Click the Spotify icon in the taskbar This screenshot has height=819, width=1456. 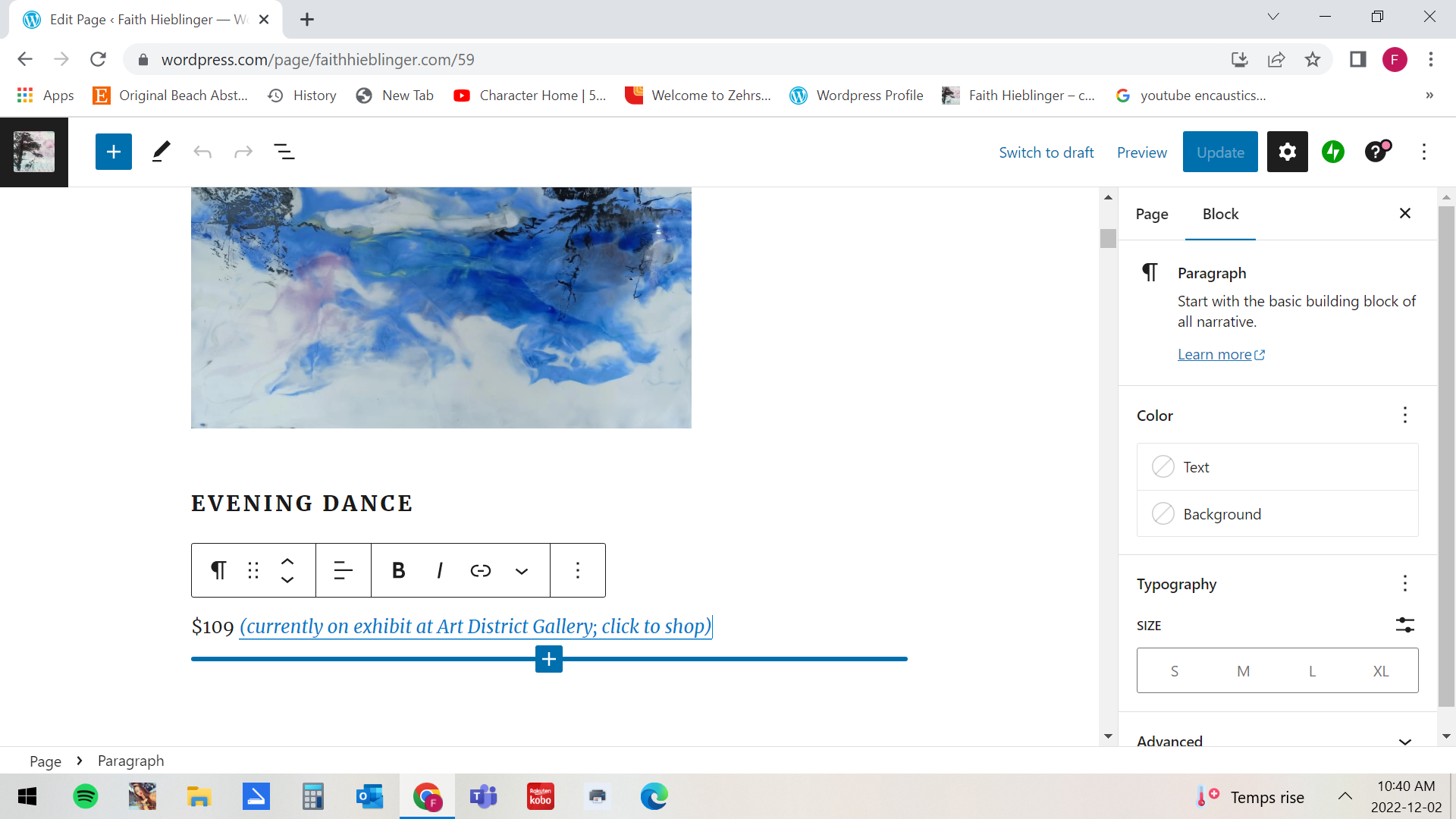[86, 796]
